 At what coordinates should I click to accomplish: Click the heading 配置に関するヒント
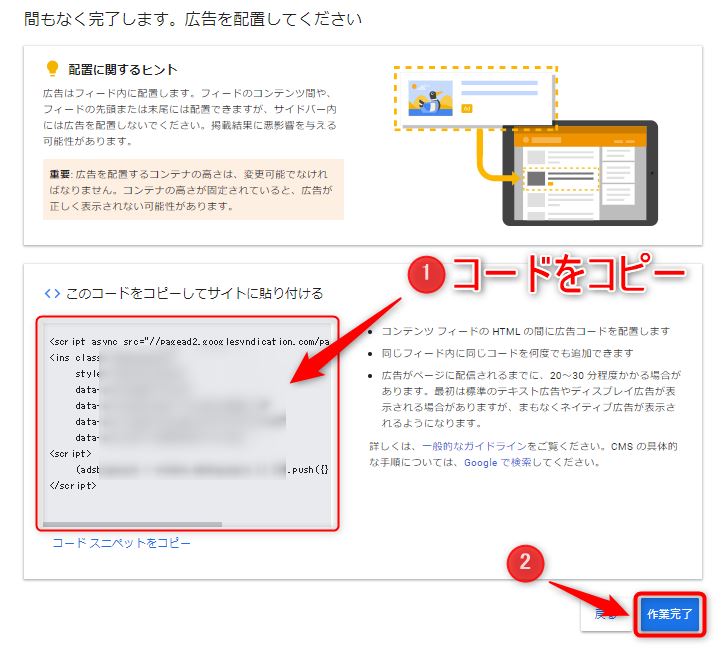pos(122,70)
